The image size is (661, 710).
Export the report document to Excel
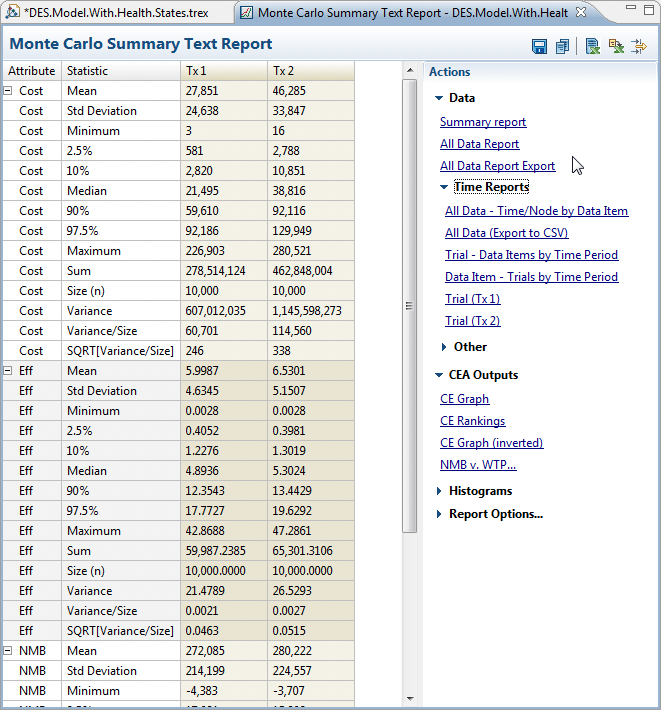(x=592, y=46)
